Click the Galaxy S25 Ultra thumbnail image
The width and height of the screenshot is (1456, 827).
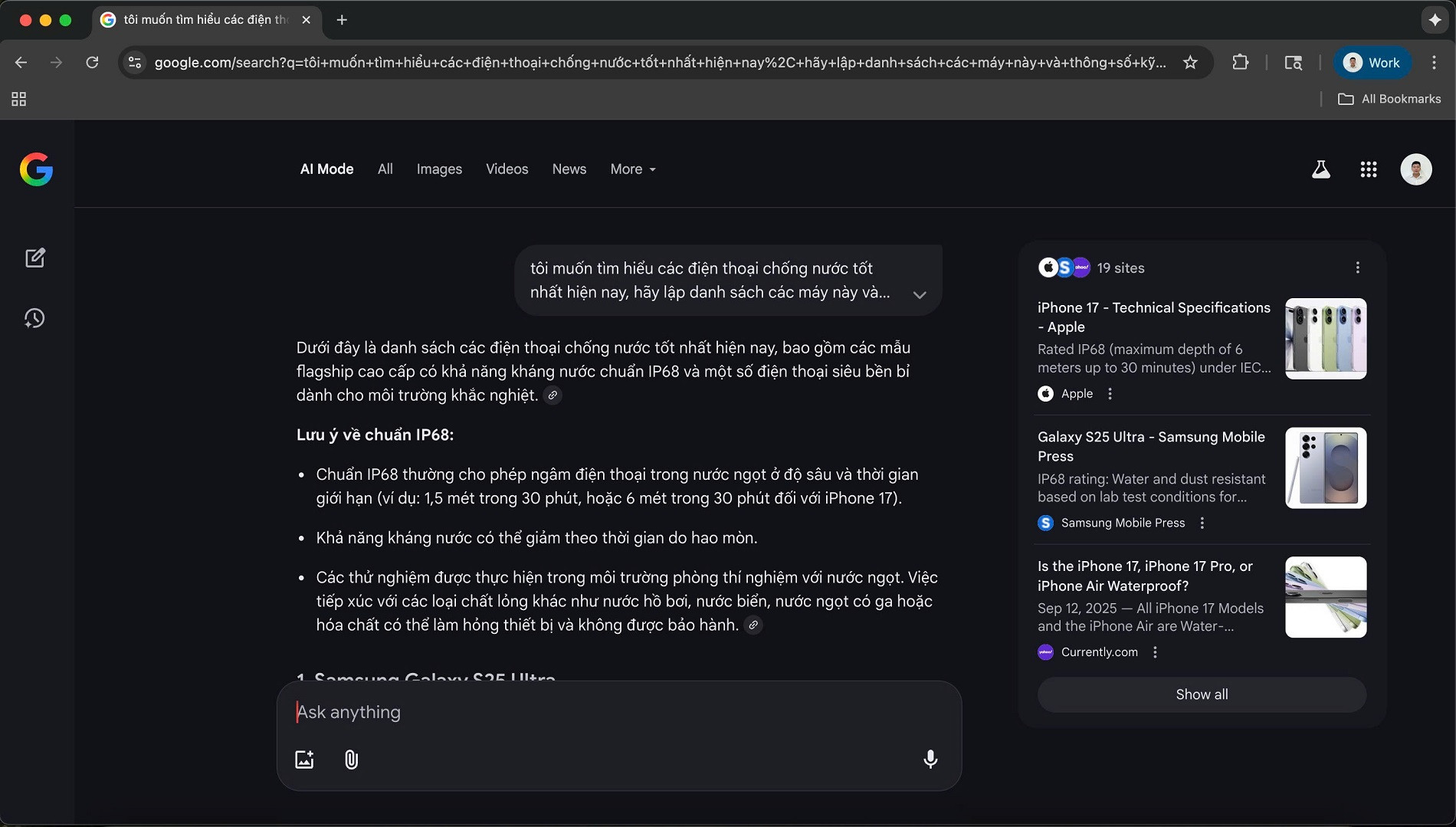point(1325,468)
